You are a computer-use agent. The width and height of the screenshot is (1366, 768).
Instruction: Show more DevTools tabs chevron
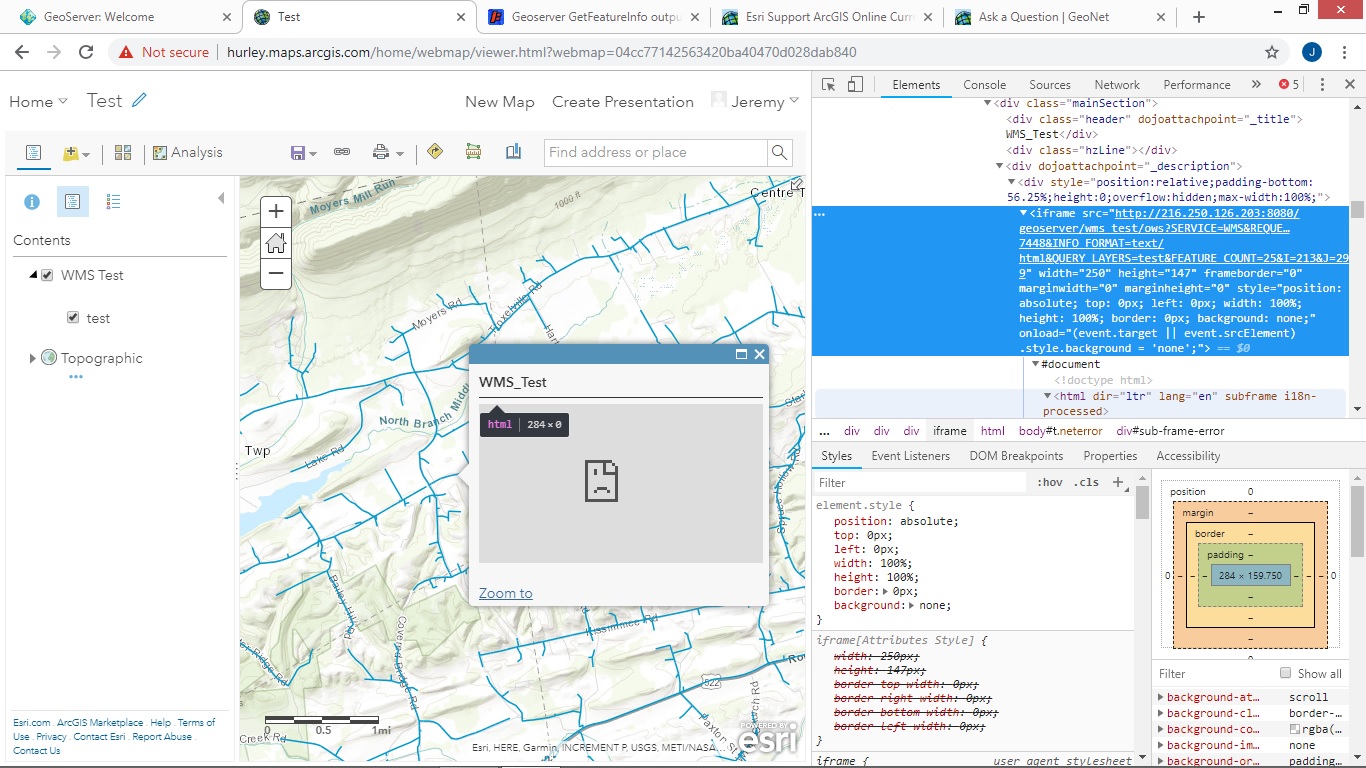point(1256,85)
